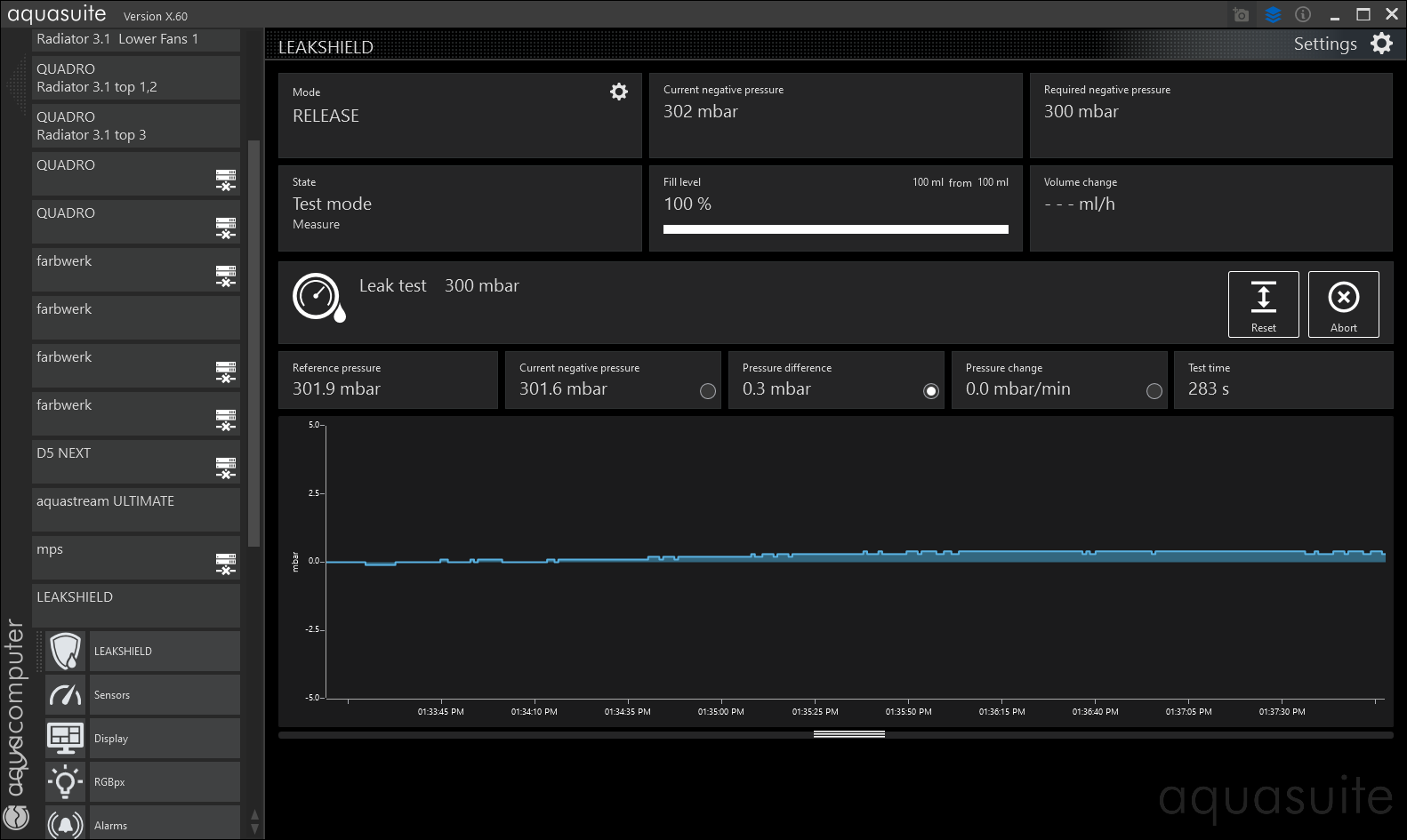Select the Pressure change radio button

click(1154, 391)
